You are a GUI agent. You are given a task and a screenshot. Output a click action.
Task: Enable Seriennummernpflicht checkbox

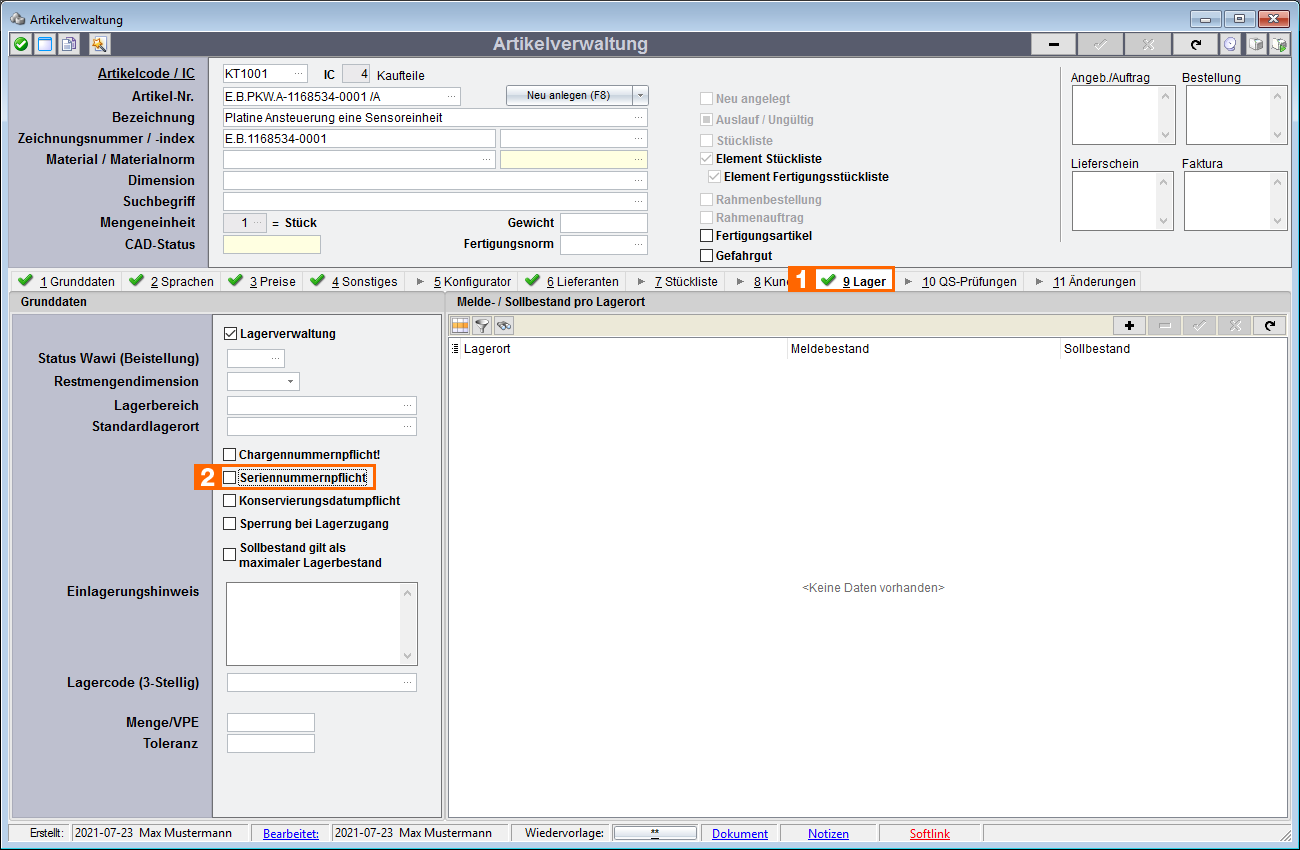coord(230,478)
